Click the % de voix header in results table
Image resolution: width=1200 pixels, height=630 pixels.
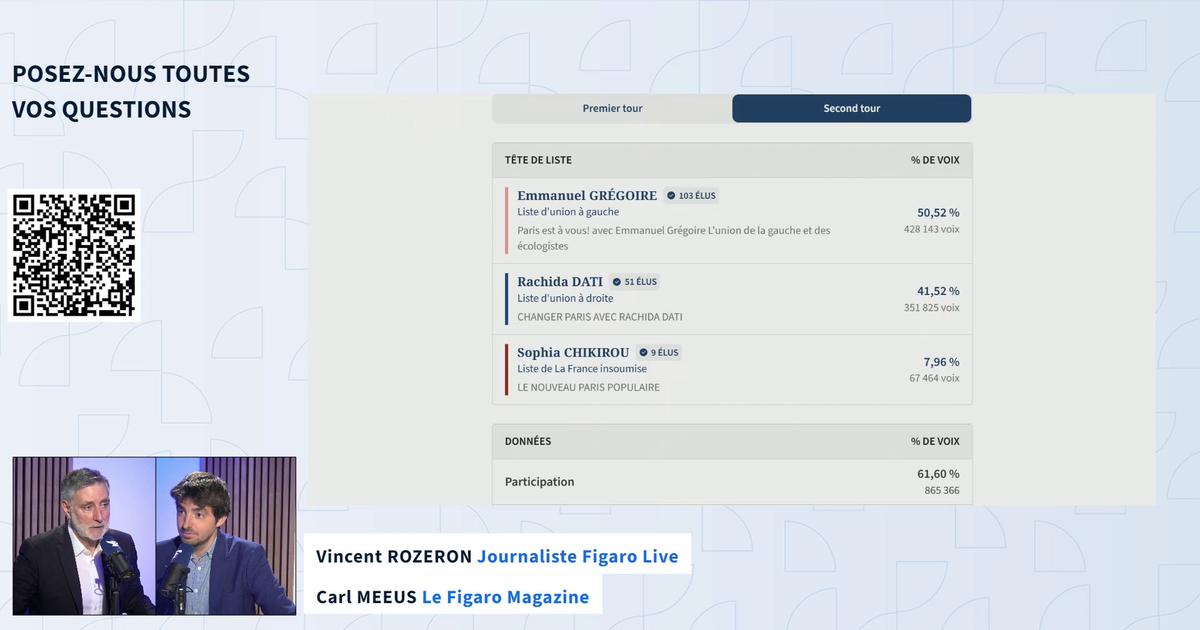(x=935, y=160)
